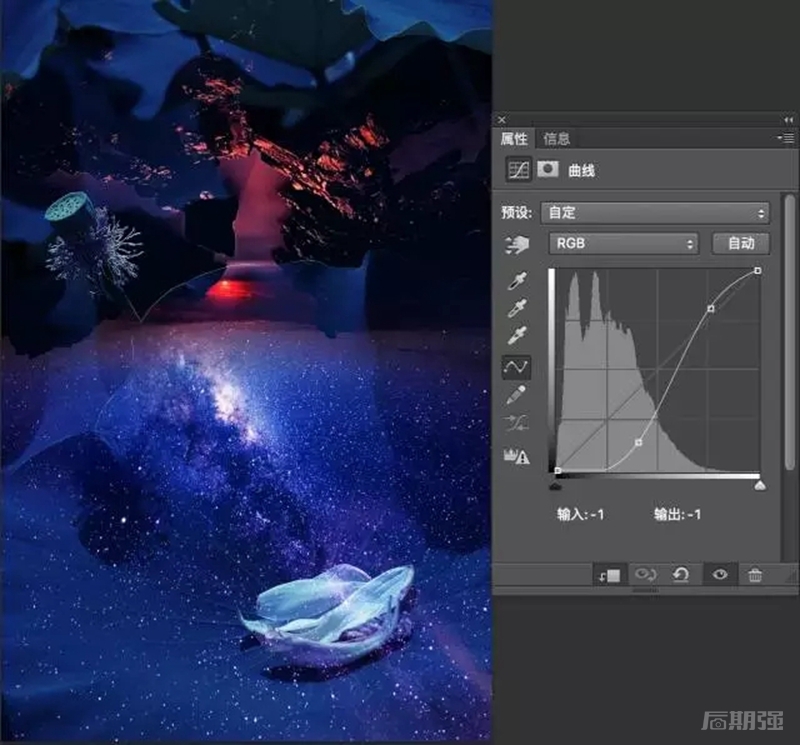
Task: Select the shadow curve point on the curve
Action: (638, 442)
